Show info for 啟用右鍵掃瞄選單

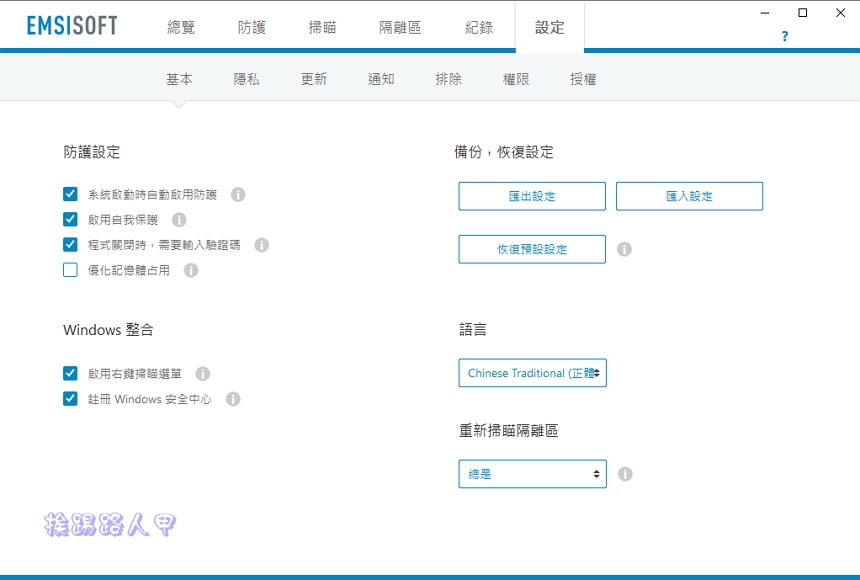(202, 374)
